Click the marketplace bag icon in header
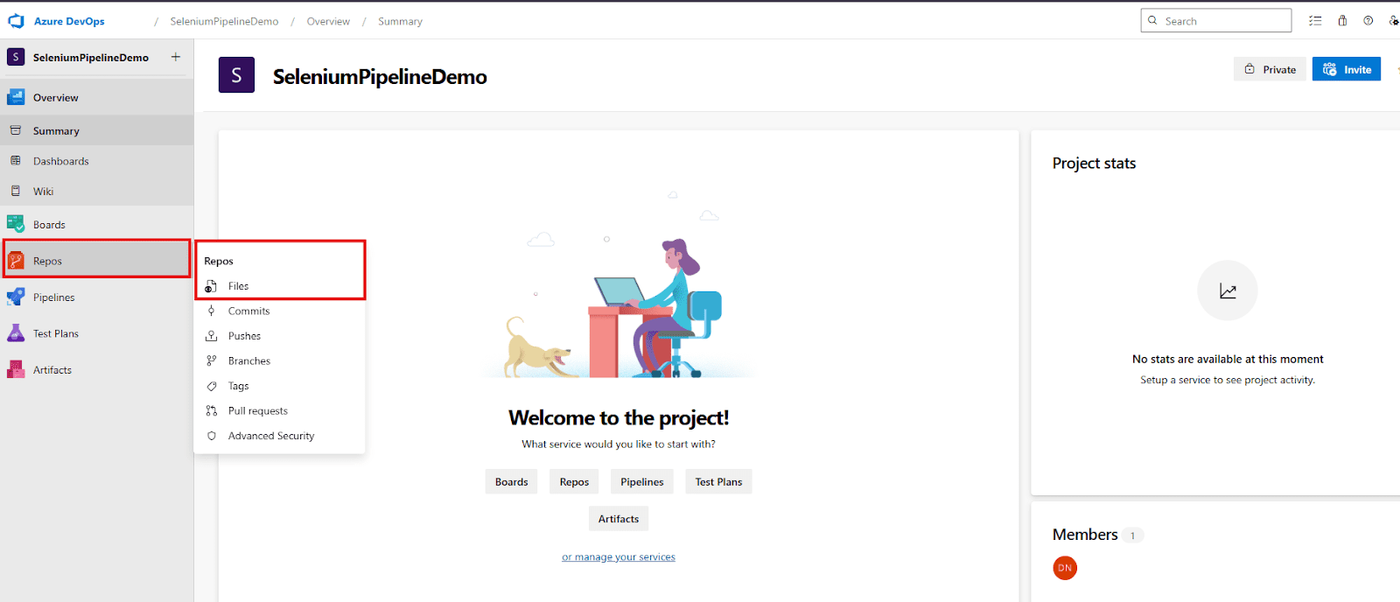This screenshot has height=602, width=1400. (1342, 20)
